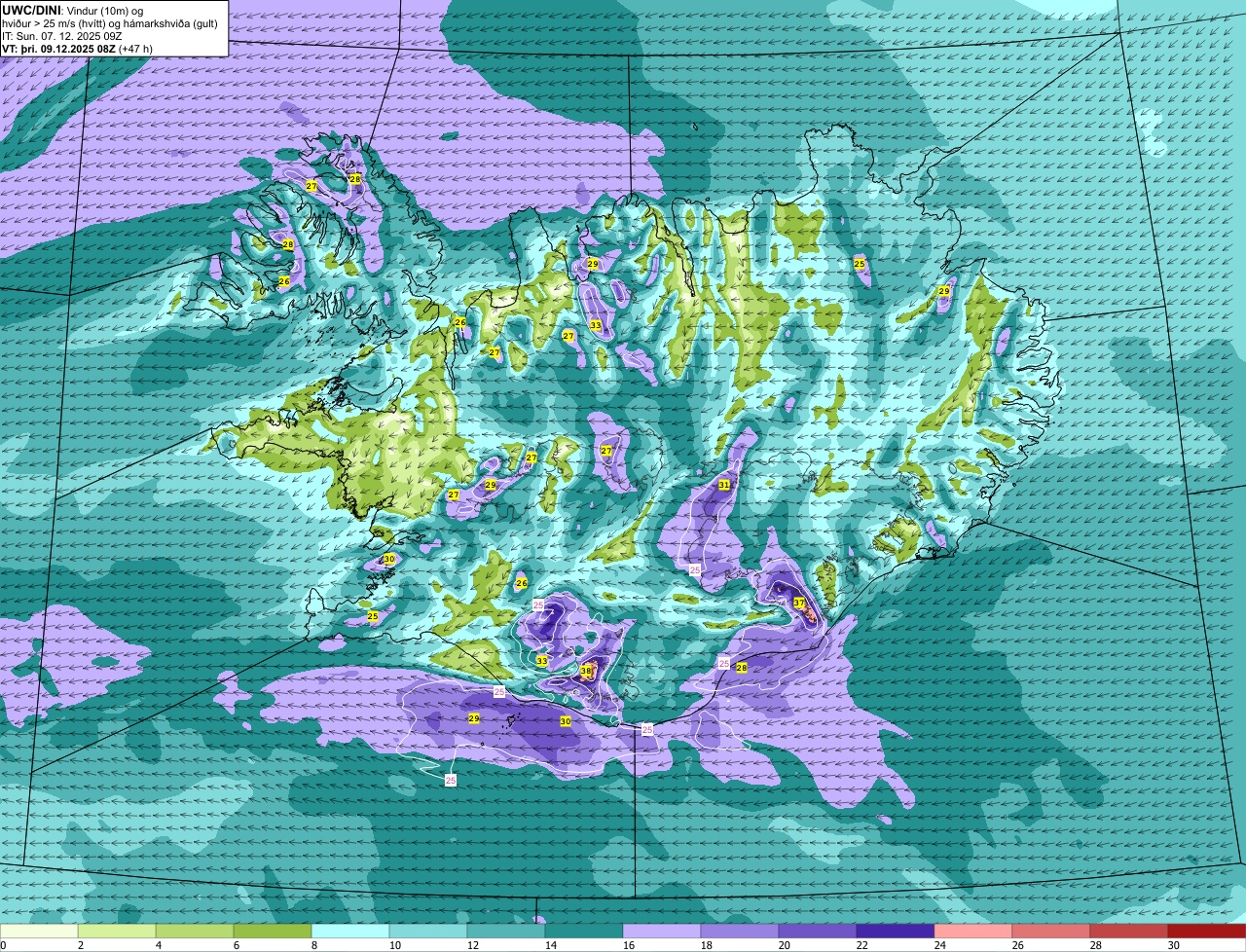Click the legend scale number 2
This screenshot has width=1246, height=952.
[x=81, y=945]
